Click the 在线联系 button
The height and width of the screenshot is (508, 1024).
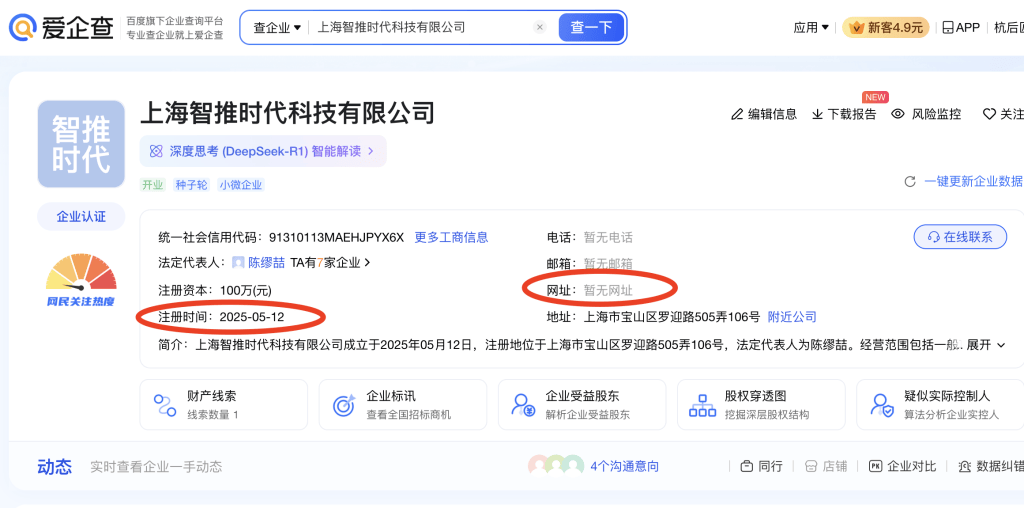click(960, 237)
